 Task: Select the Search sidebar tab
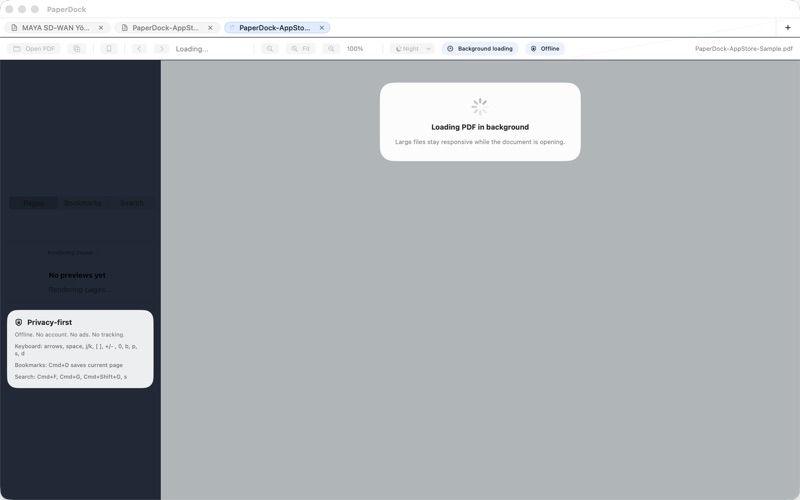click(x=132, y=203)
